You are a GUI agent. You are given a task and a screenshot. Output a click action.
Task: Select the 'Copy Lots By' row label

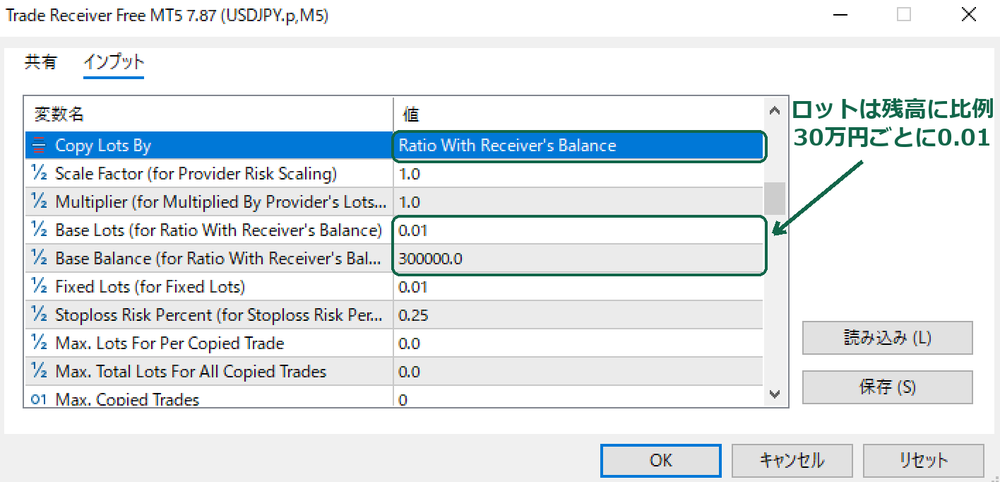pos(103,146)
